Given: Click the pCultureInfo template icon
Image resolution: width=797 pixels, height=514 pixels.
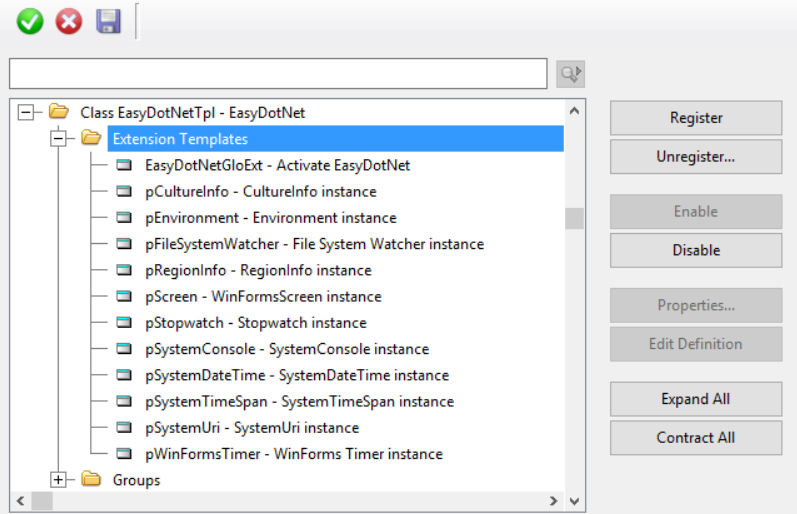Looking at the screenshot, I should [124, 191].
